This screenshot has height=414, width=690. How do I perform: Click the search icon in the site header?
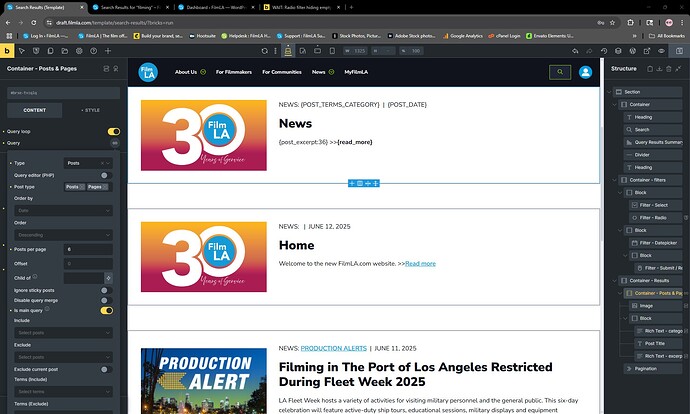point(560,72)
